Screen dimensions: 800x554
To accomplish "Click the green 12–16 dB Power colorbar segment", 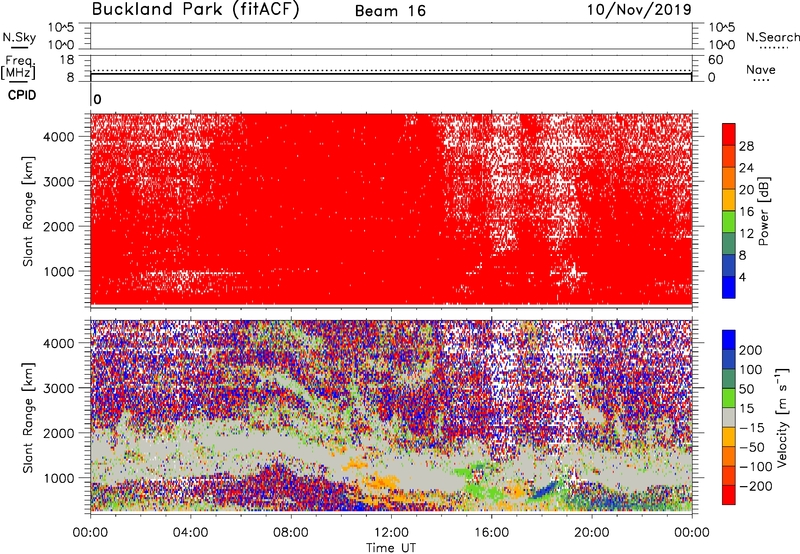I will (x=729, y=221).
